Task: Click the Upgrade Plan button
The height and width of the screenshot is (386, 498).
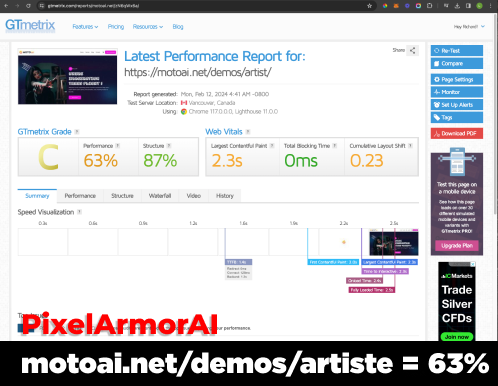Action: point(457,246)
